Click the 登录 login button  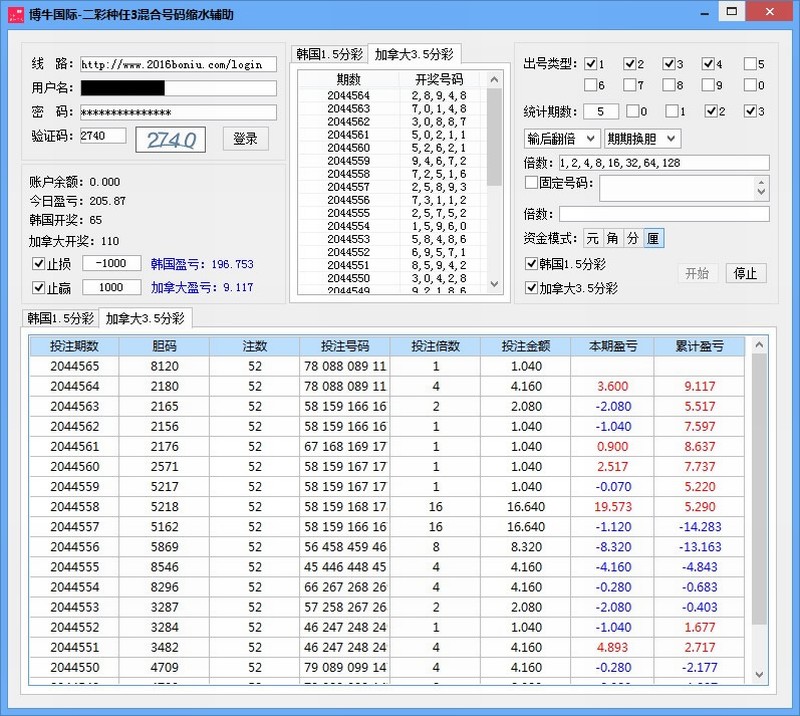(x=244, y=139)
